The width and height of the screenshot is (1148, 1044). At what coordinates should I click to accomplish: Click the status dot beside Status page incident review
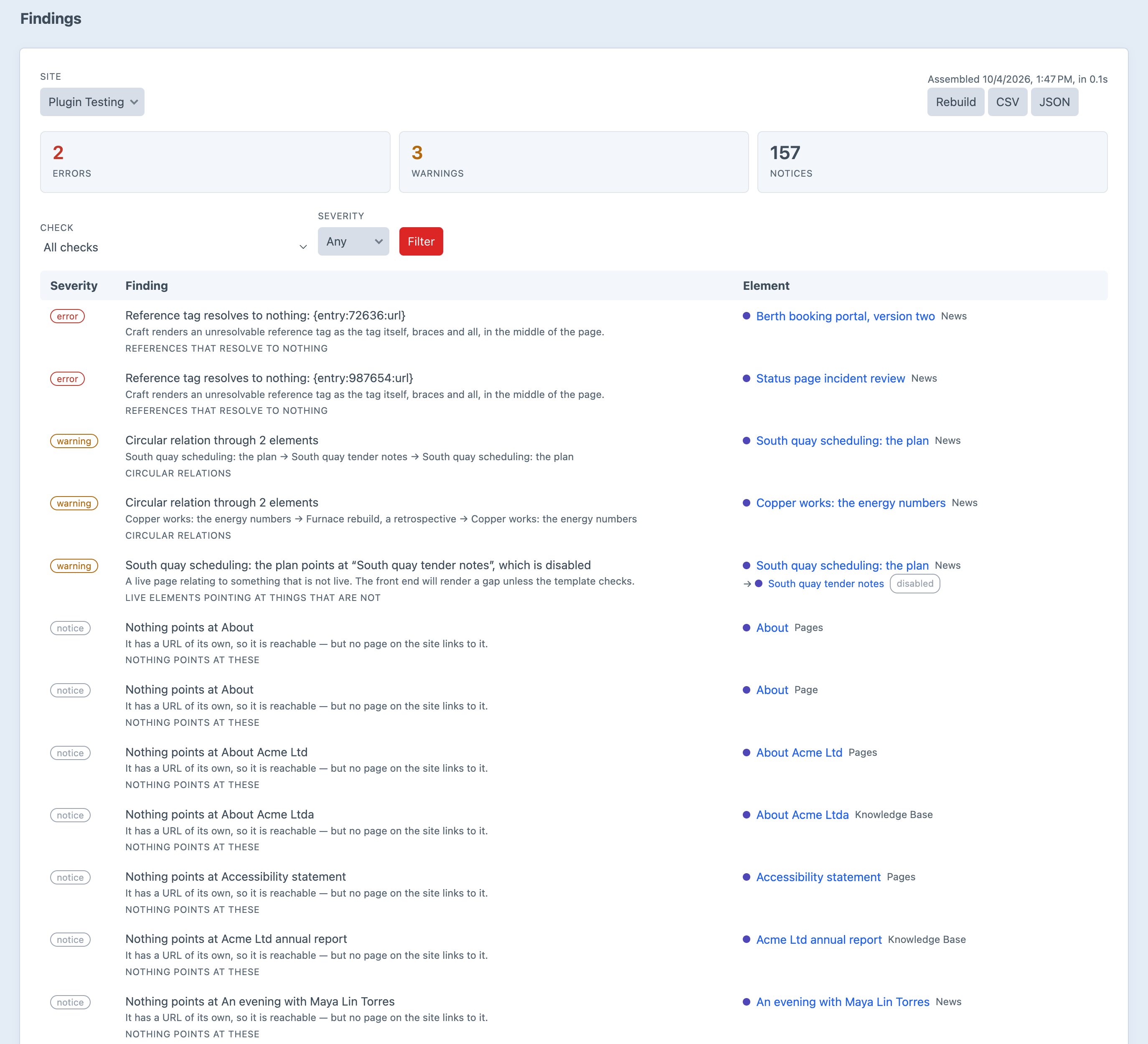747,378
